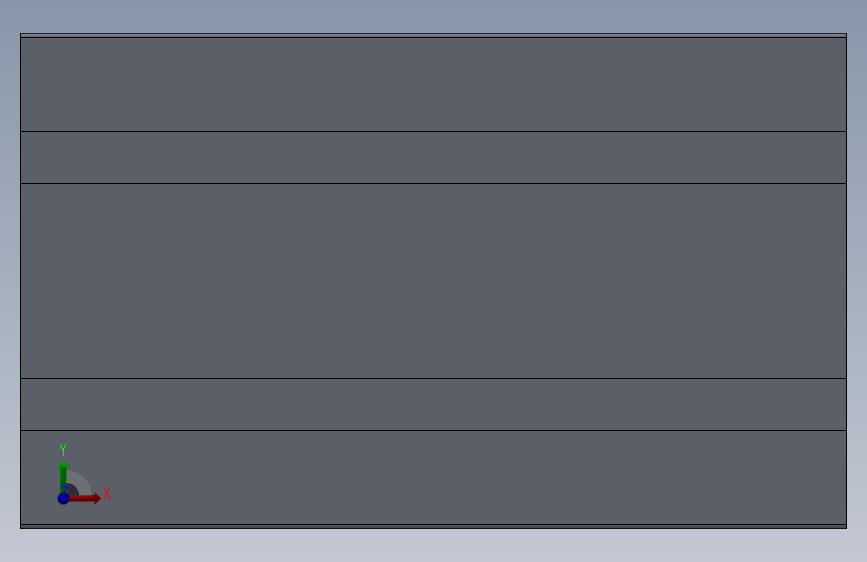
Task: Select the left vertical edge of the model
Action: tap(20, 280)
